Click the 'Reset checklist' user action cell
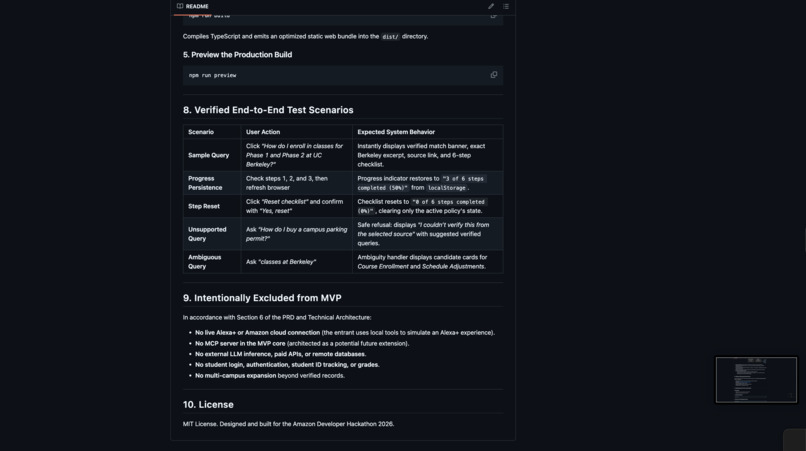Screen dimensions: 806x451 pyautogui.click(x=297, y=206)
